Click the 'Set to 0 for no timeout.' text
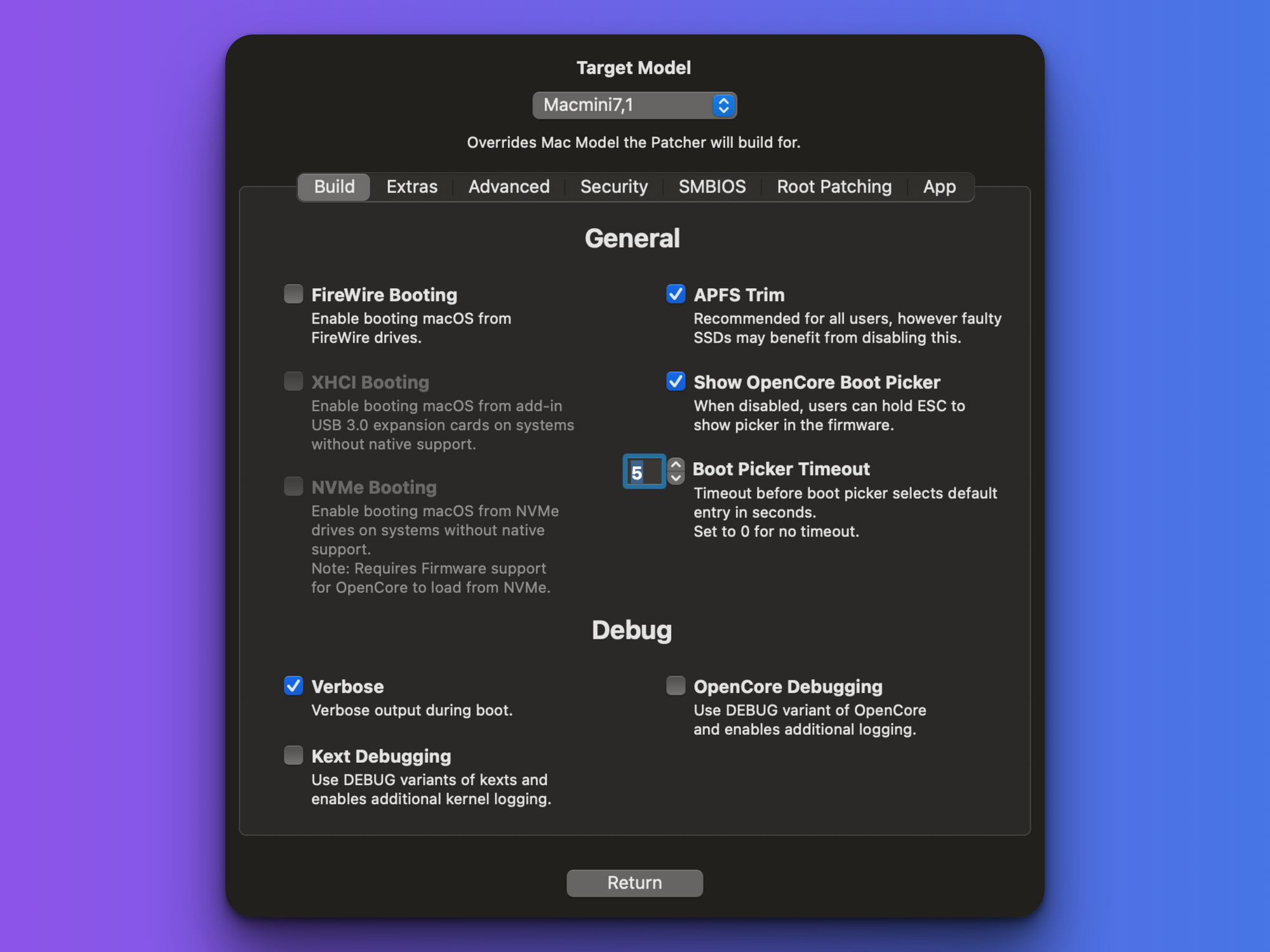This screenshot has width=1270, height=952. click(776, 531)
